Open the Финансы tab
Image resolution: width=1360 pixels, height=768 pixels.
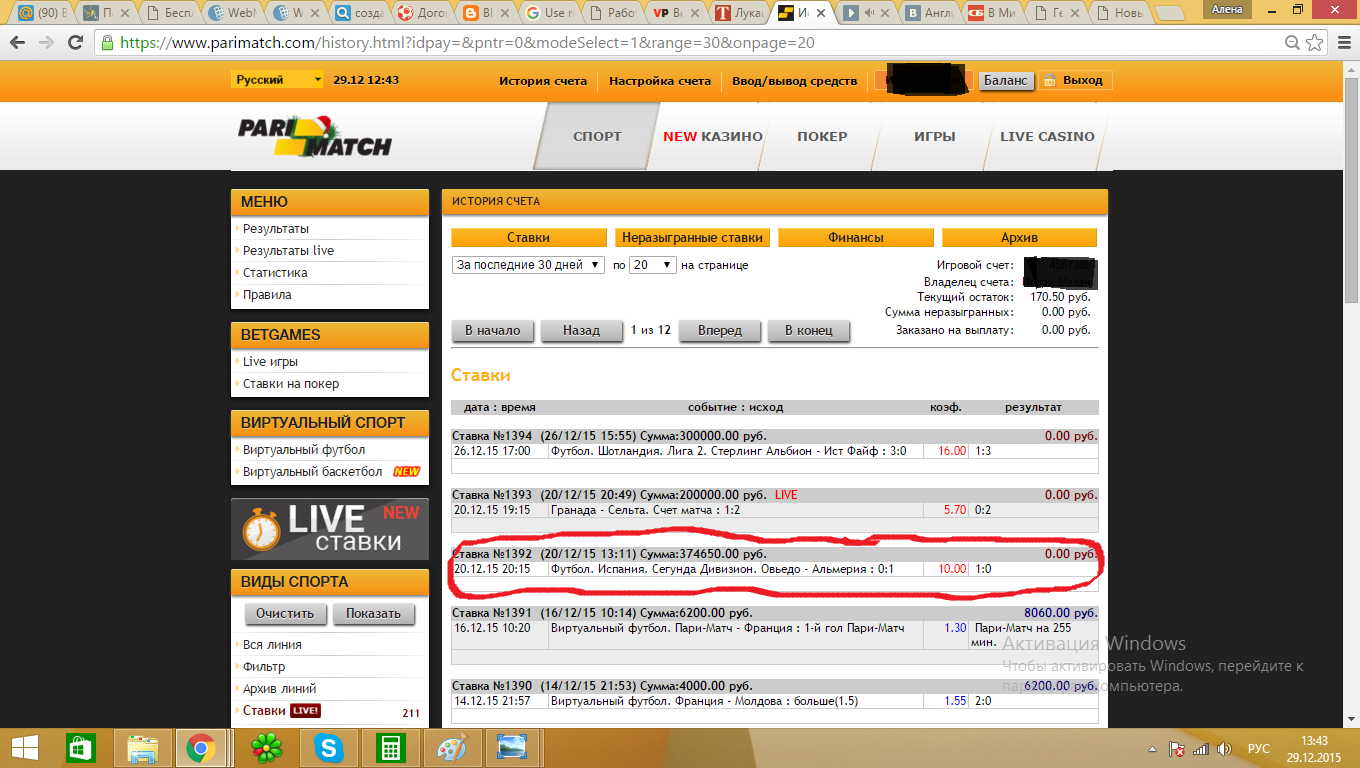point(856,238)
